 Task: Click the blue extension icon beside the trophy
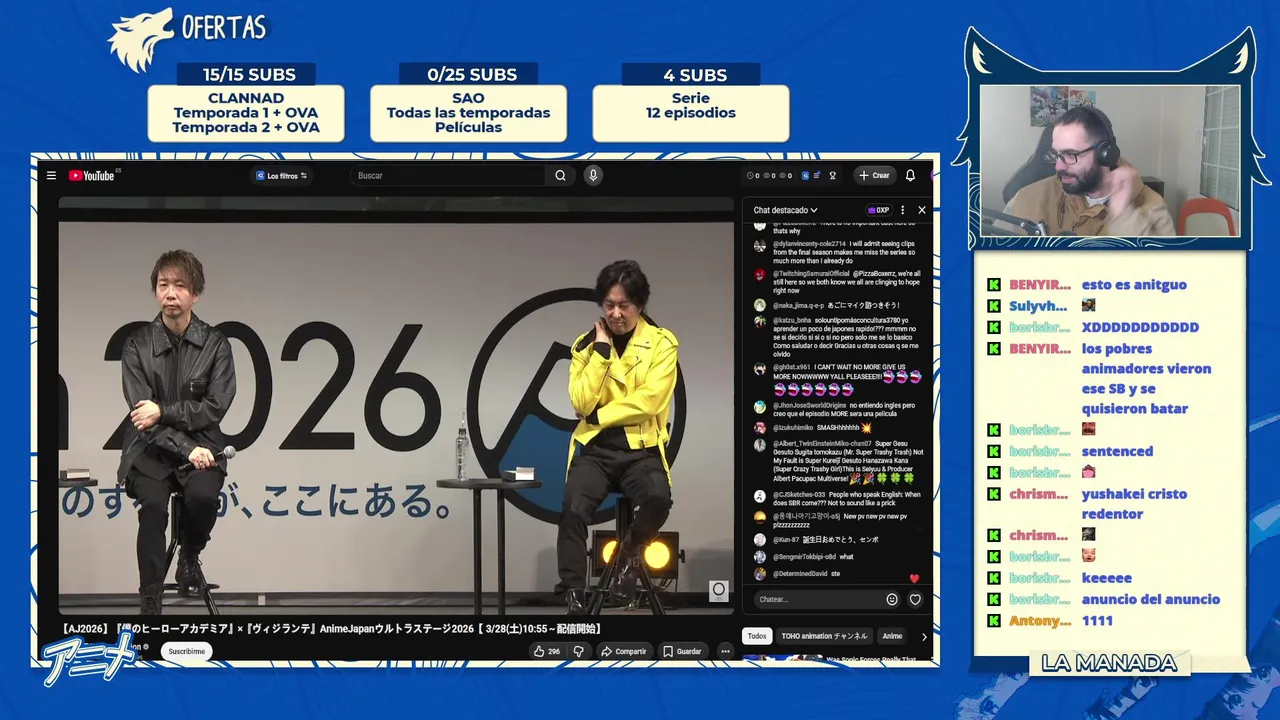pos(806,175)
